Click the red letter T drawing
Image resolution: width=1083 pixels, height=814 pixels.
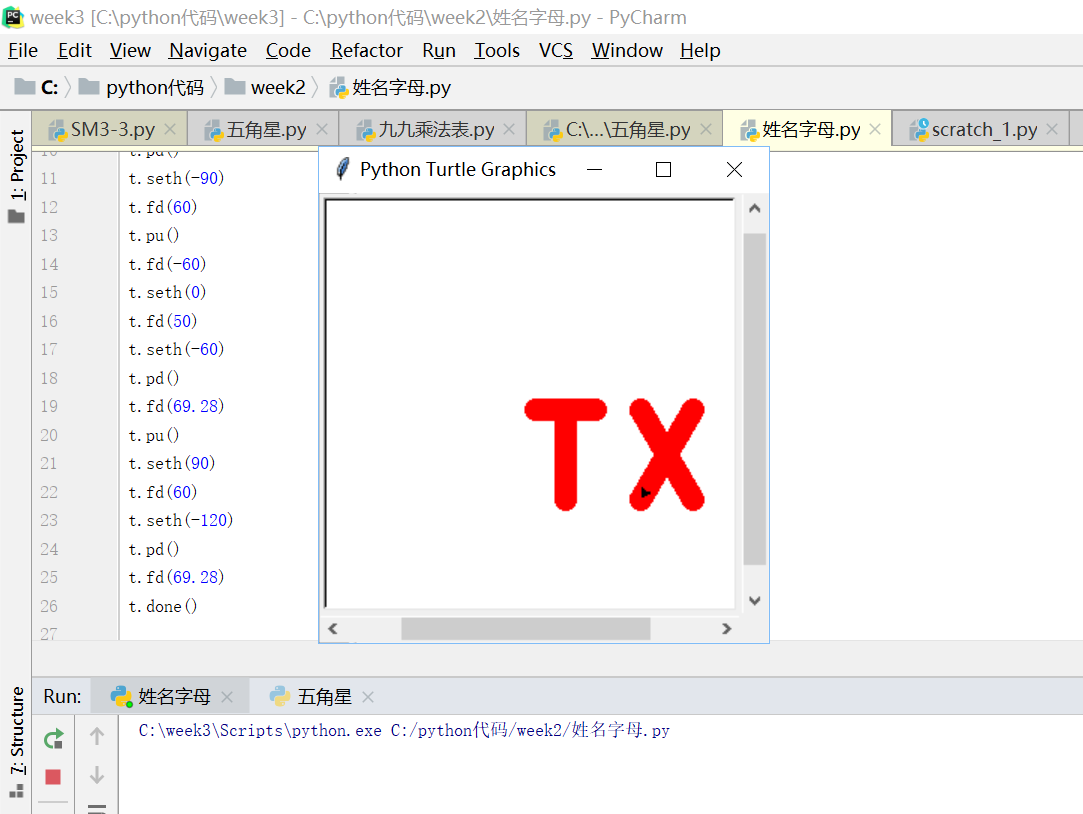click(566, 454)
